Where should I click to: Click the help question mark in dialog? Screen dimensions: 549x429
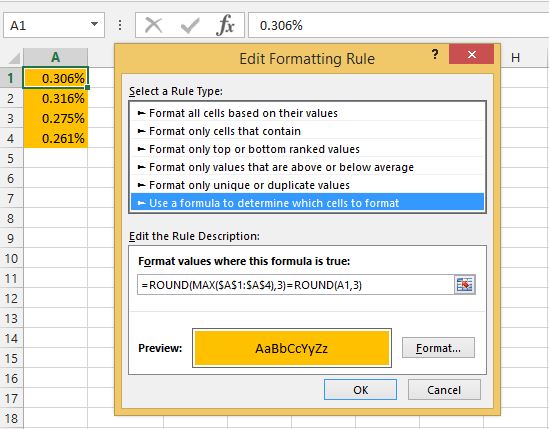click(435, 55)
